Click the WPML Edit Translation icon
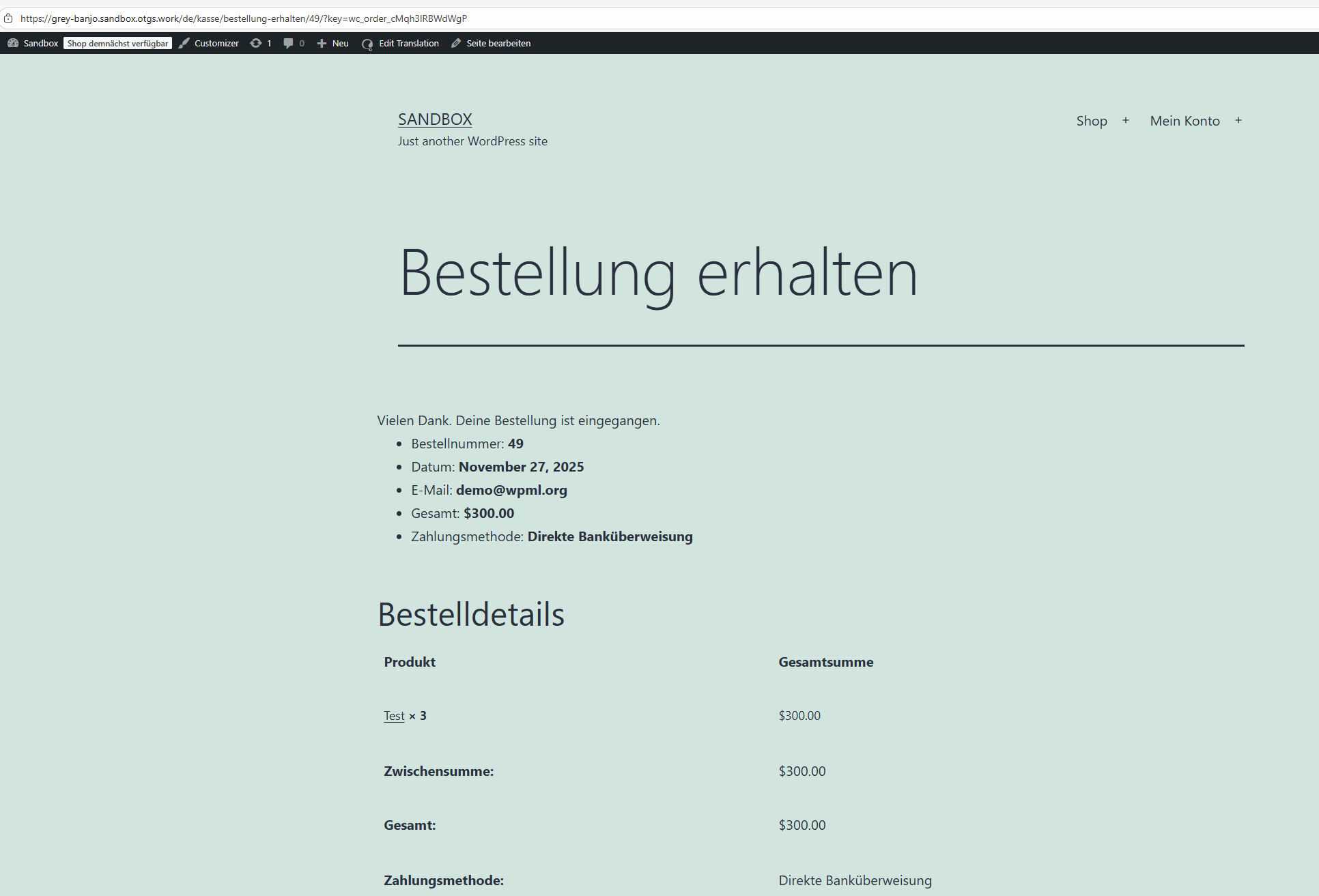 point(367,44)
